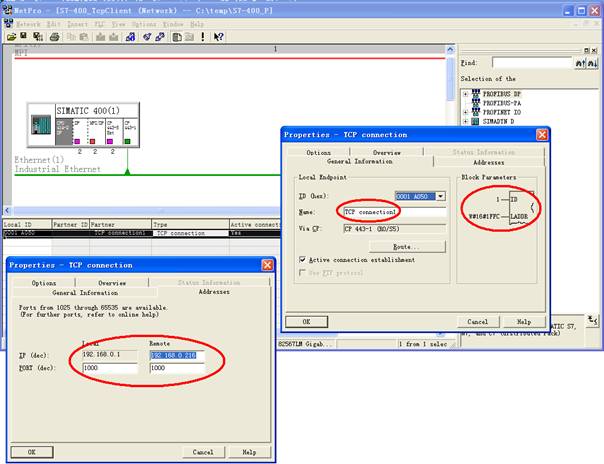Open the ID (hex) dropdown arrow
This screenshot has width=604, height=464.
click(440, 196)
